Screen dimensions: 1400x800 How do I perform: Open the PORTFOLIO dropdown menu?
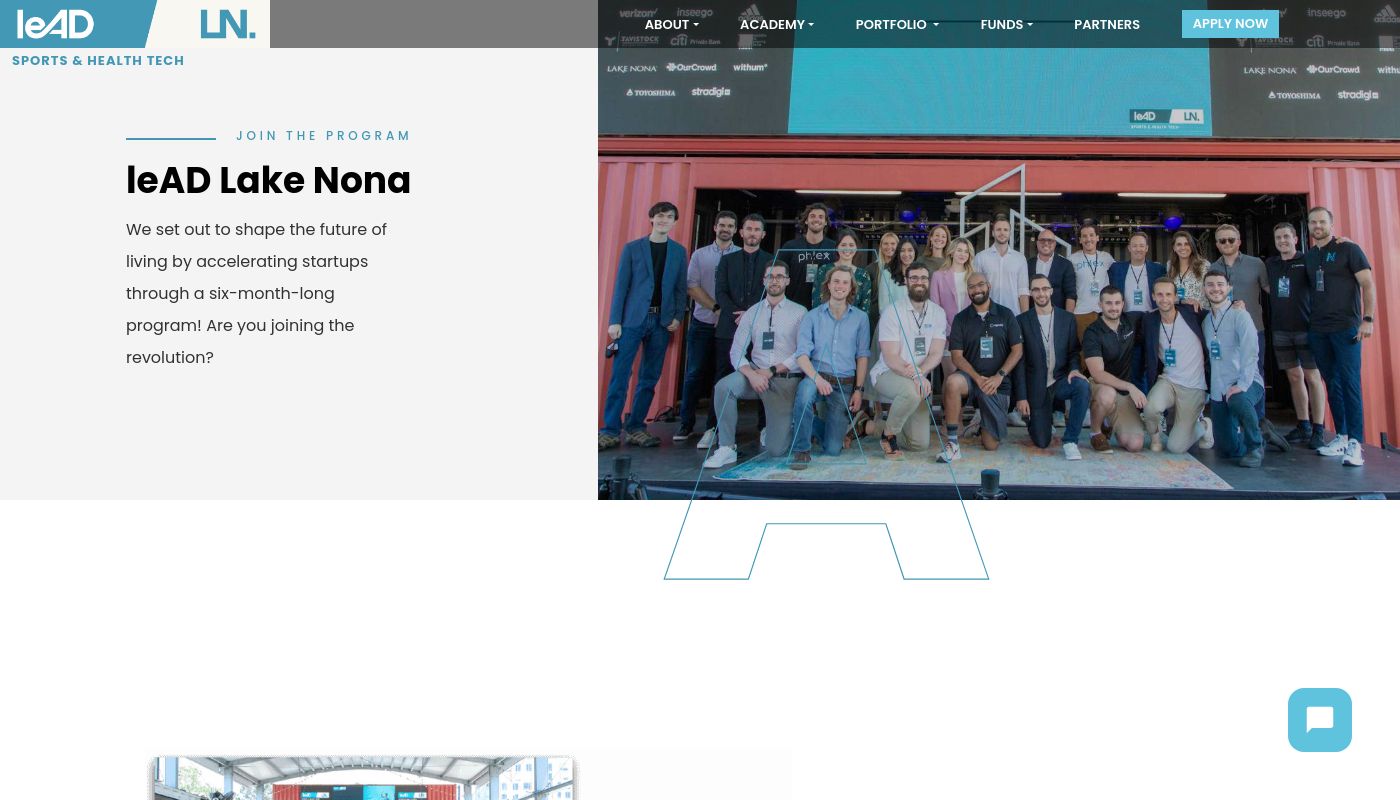click(x=897, y=25)
